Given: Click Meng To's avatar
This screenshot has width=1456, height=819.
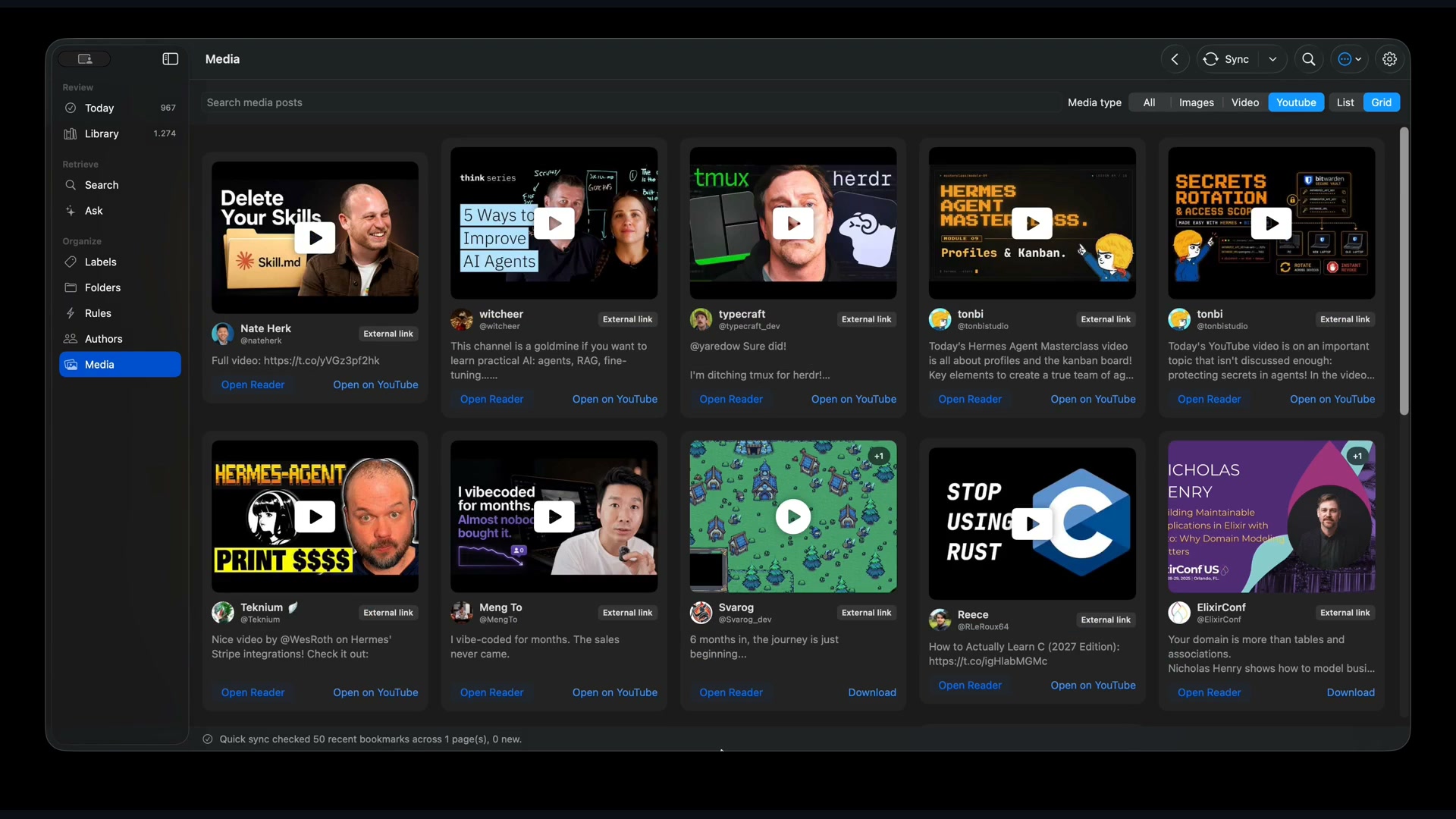Looking at the screenshot, I should click(x=462, y=613).
